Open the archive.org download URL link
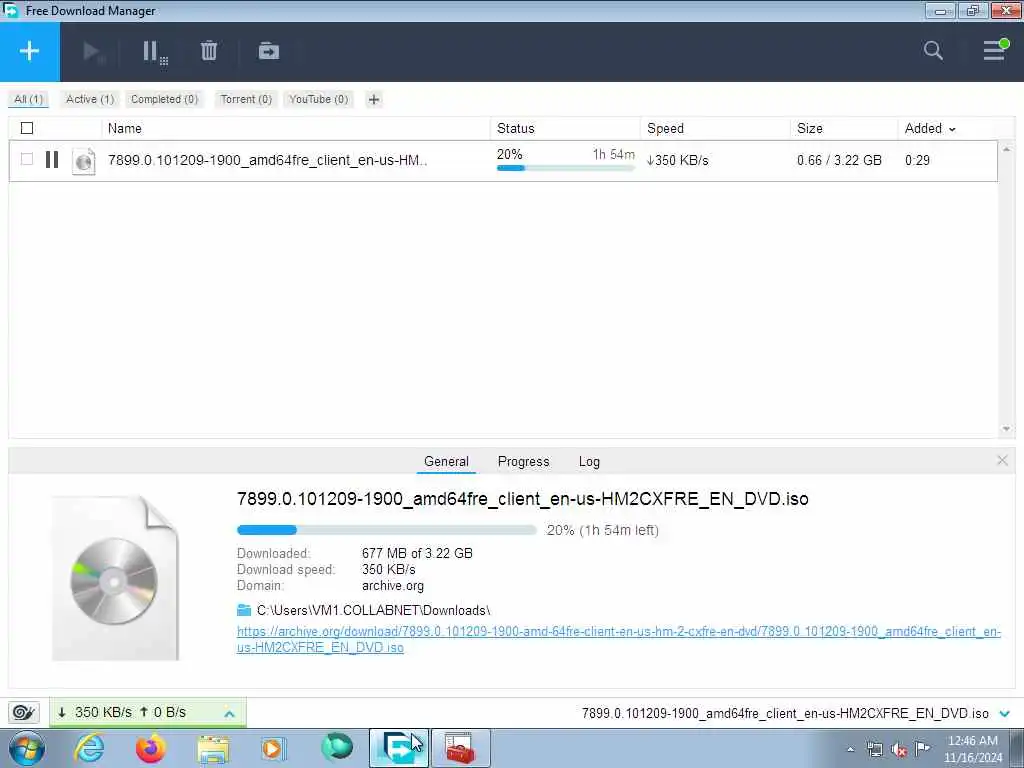This screenshot has width=1024, height=768. pyautogui.click(x=618, y=639)
